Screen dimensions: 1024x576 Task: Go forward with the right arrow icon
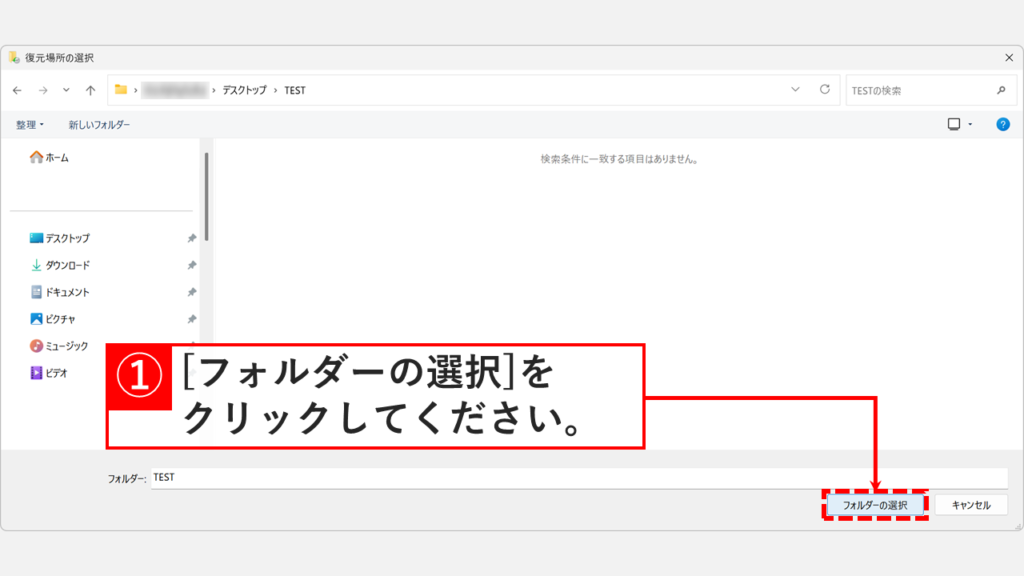43,90
